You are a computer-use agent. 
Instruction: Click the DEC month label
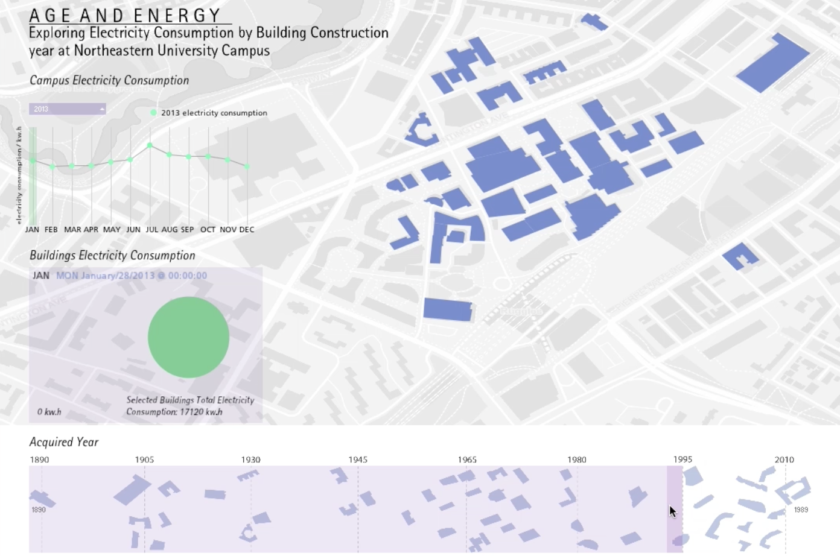[246, 229]
